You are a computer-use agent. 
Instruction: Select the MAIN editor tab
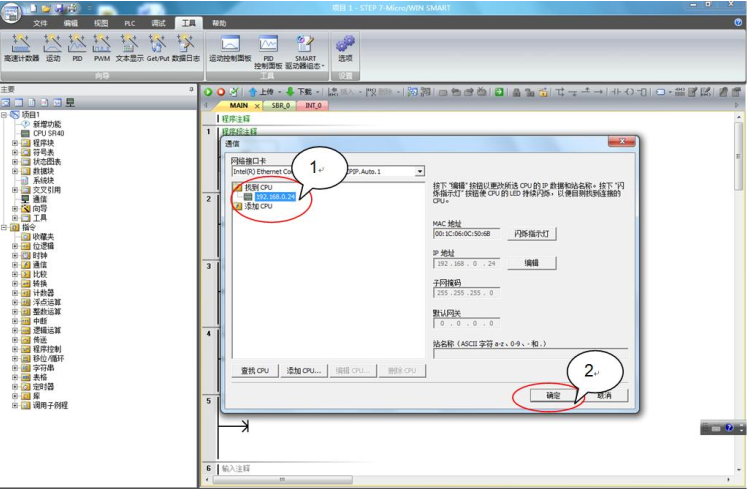[x=239, y=105]
